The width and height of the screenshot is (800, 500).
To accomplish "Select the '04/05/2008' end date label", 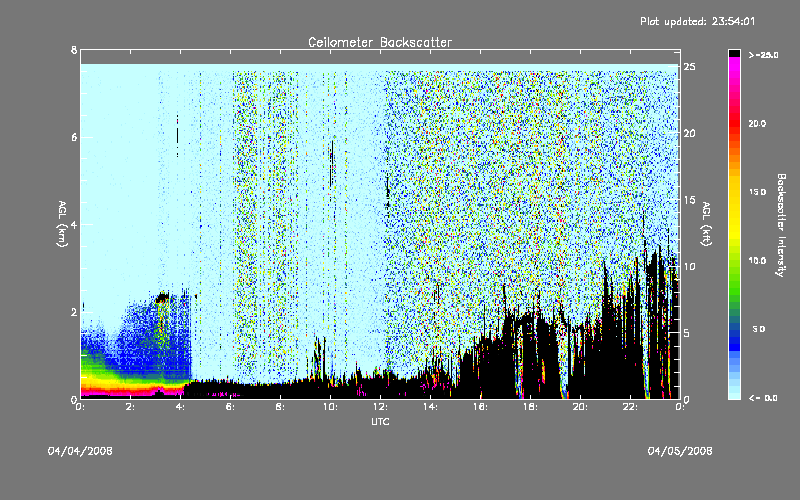I will tap(680, 451).
